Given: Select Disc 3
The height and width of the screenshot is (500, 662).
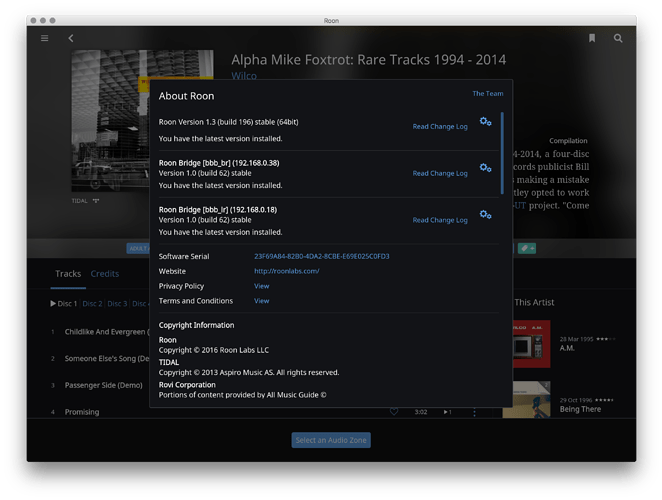Looking at the screenshot, I should tap(117, 304).
